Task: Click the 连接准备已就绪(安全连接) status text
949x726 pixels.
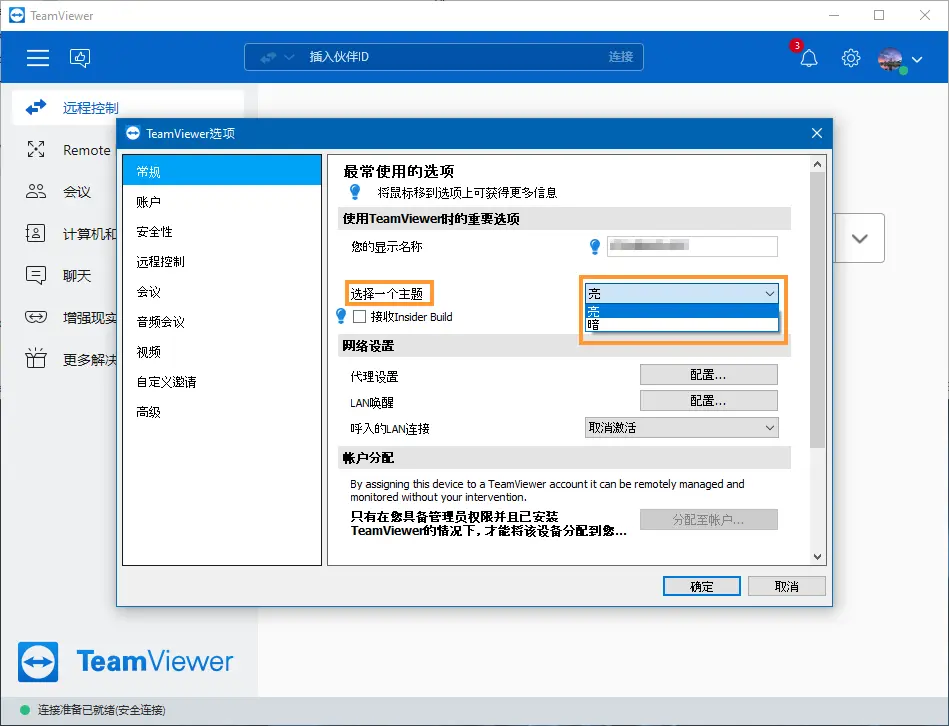Action: (102, 710)
